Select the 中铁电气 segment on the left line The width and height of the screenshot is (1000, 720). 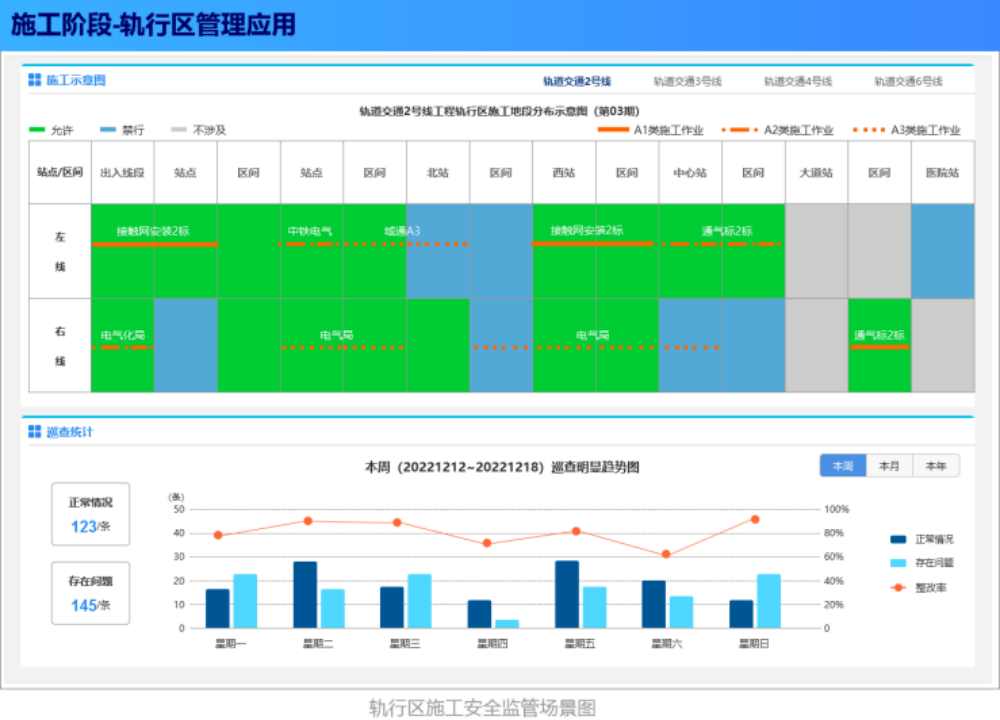[x=310, y=232]
